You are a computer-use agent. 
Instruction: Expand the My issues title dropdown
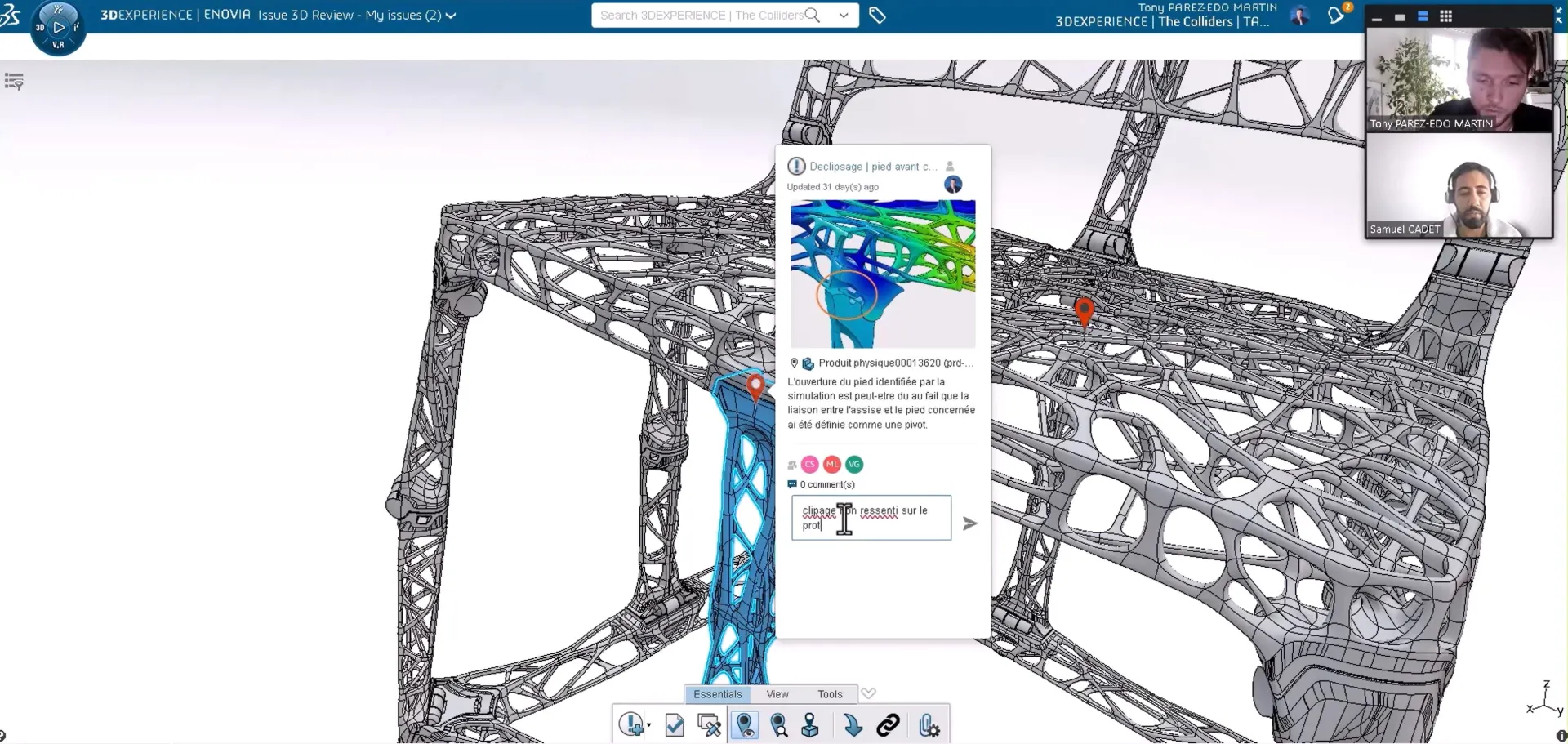click(x=451, y=16)
